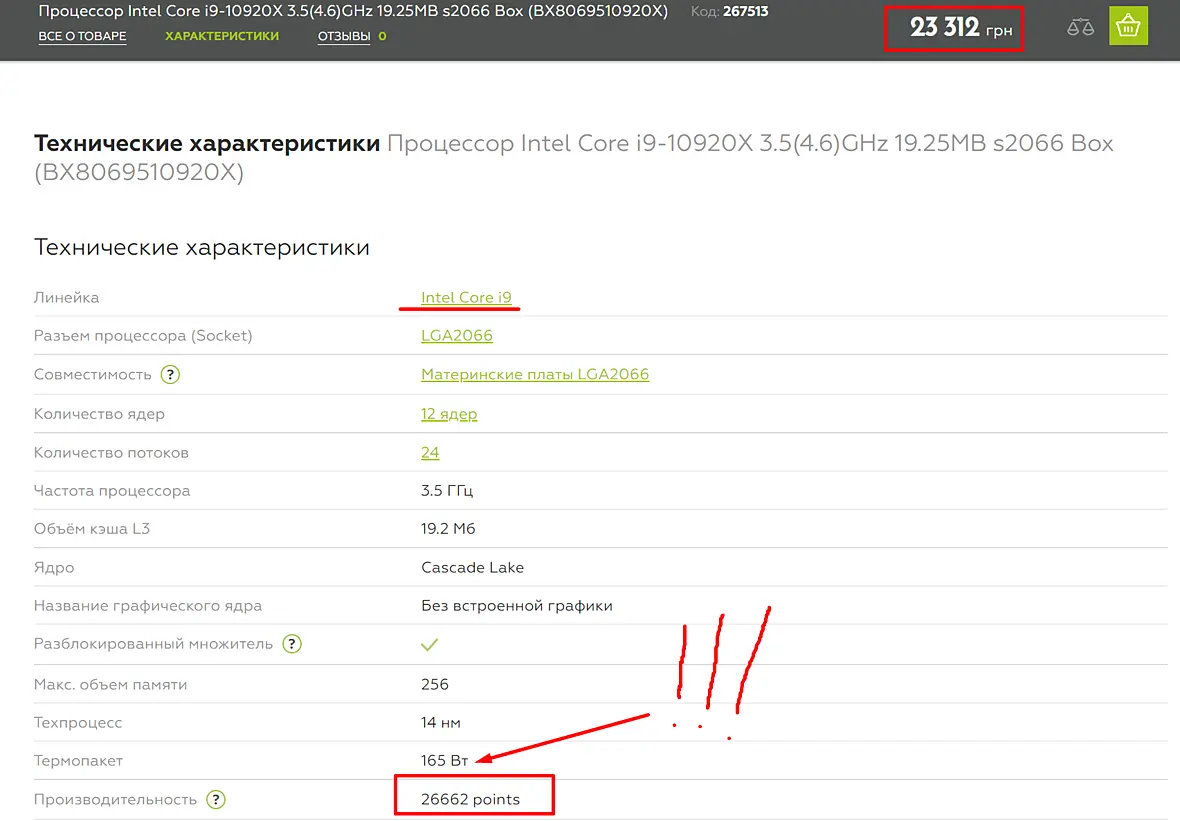Click the Частота процессора label
The image size is (1180, 821).
[x=112, y=491]
